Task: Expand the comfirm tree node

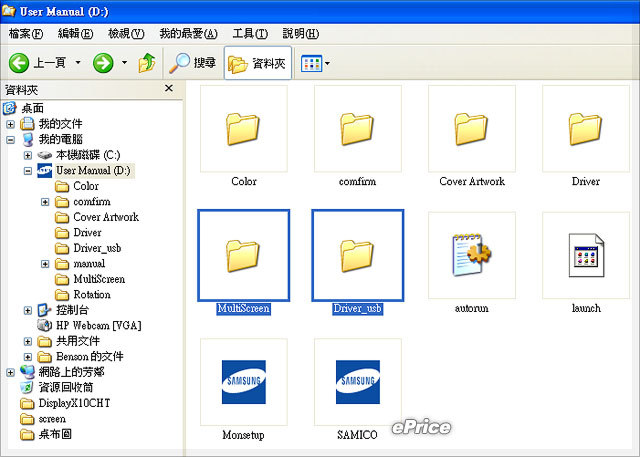Action: (45, 202)
